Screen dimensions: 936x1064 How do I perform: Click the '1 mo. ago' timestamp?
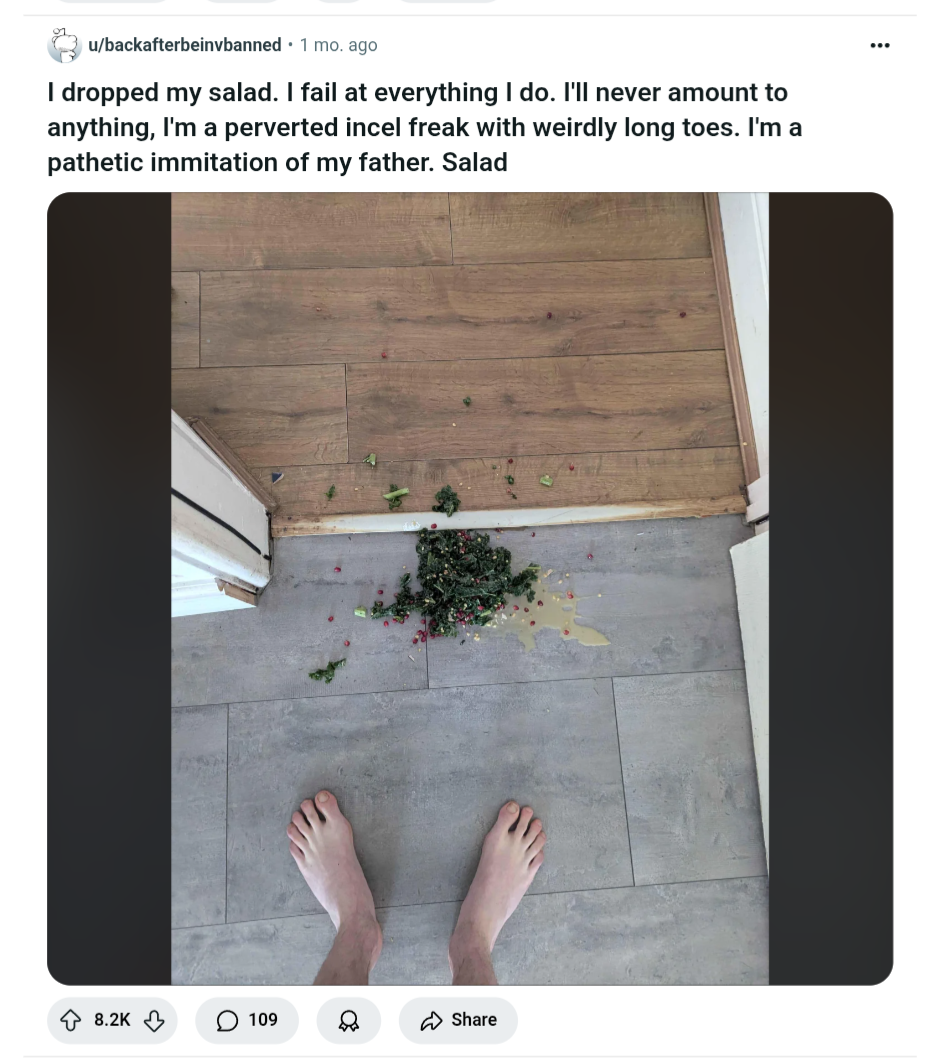tap(339, 45)
